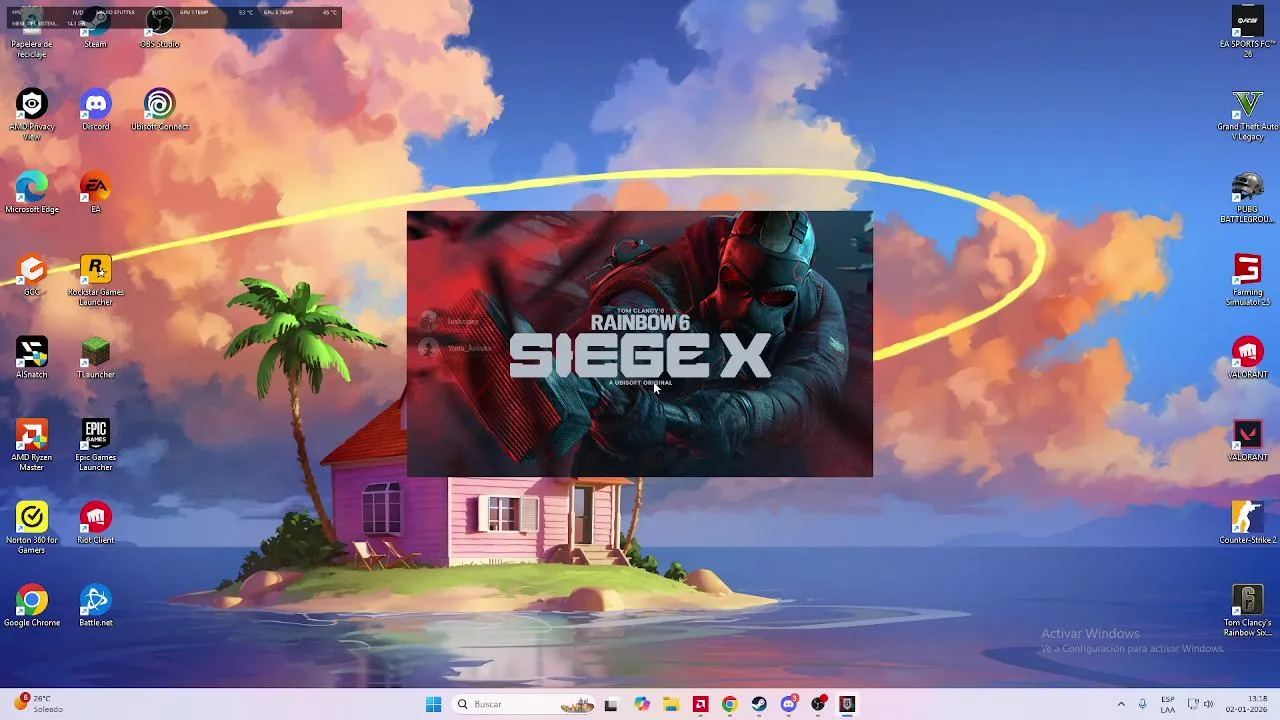The image size is (1280, 720).
Task: Select the Riot Client desktop shortcut
Action: click(x=96, y=523)
